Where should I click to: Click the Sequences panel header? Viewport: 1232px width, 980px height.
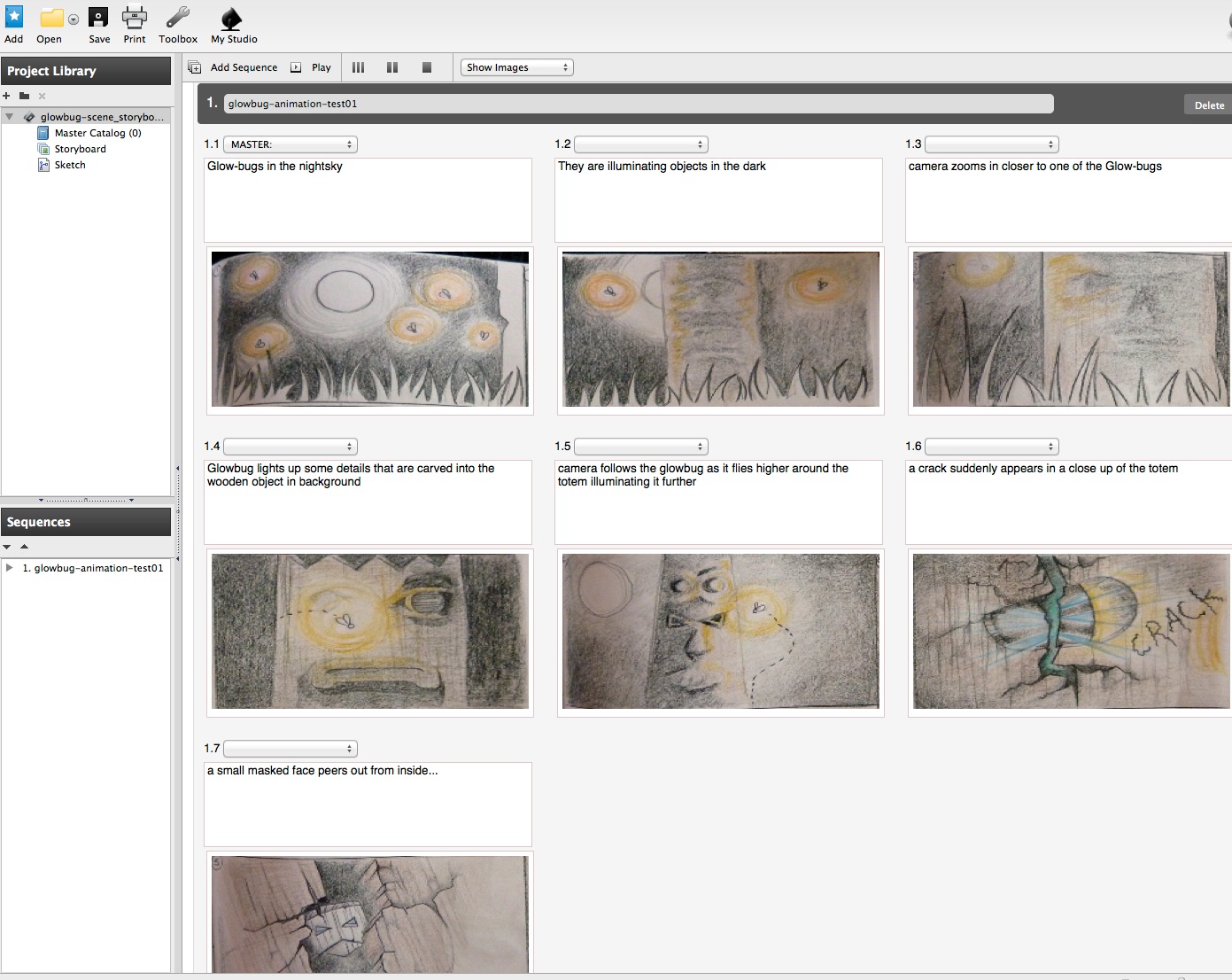pyautogui.click(x=86, y=522)
